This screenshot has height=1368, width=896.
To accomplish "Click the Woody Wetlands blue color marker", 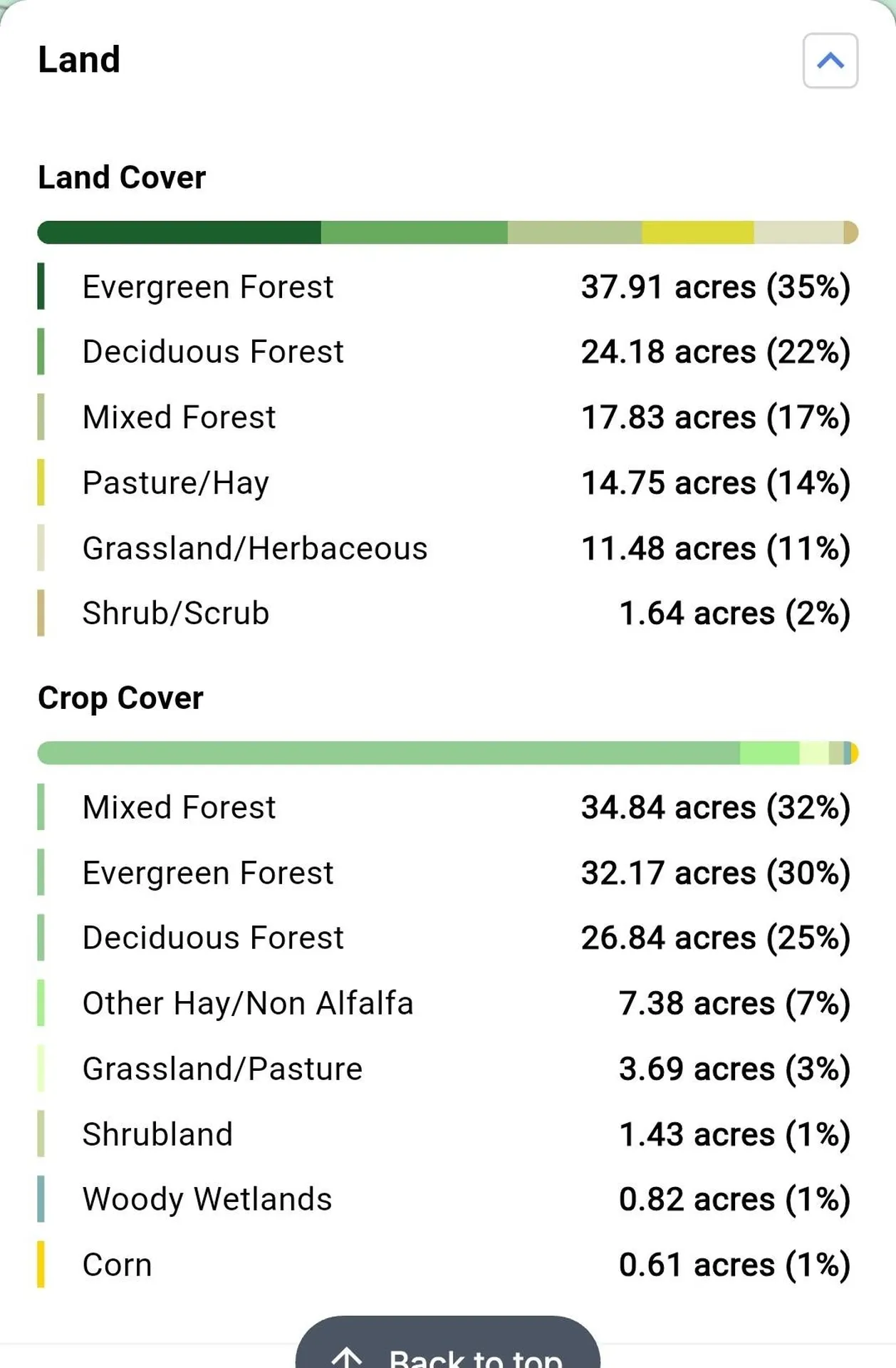I will pos(41,1199).
